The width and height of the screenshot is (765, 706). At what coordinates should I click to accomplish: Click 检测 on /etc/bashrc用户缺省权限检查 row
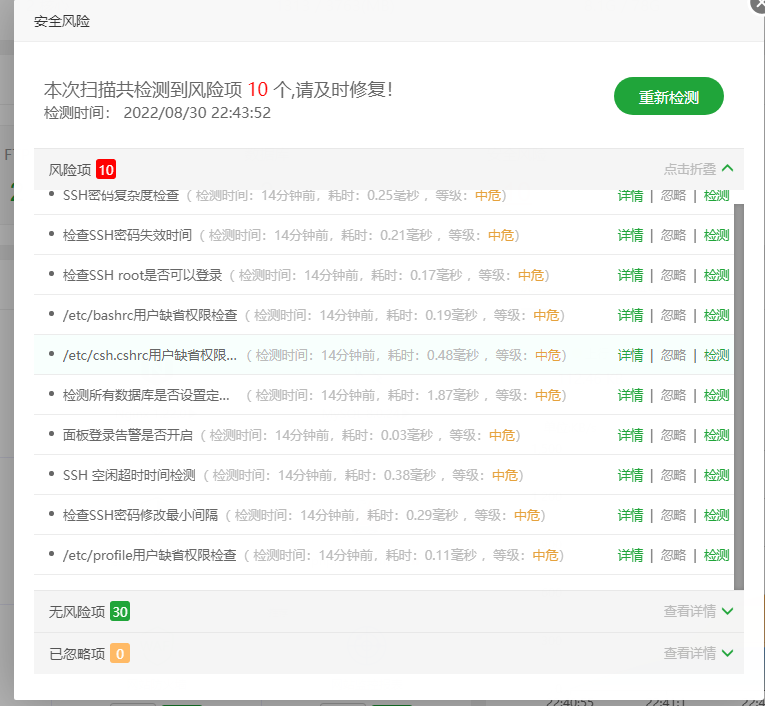click(716, 315)
